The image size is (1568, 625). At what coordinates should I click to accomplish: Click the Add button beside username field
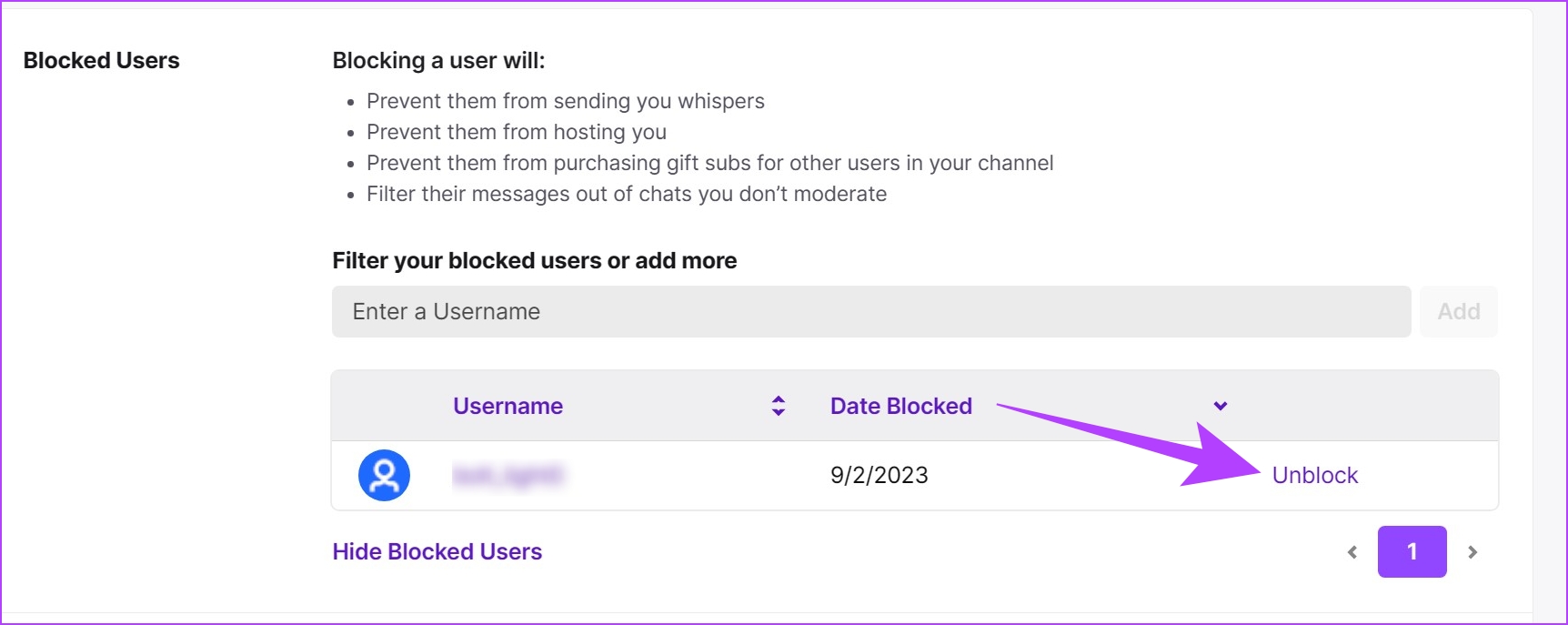click(1459, 311)
